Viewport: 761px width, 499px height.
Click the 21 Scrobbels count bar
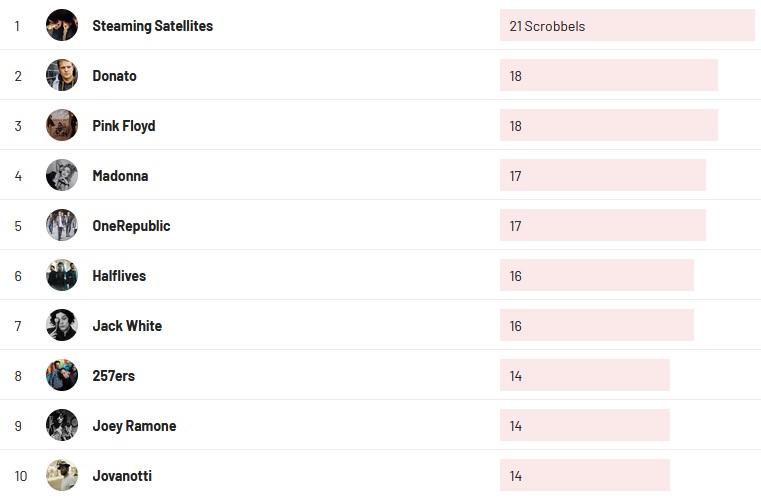627,26
